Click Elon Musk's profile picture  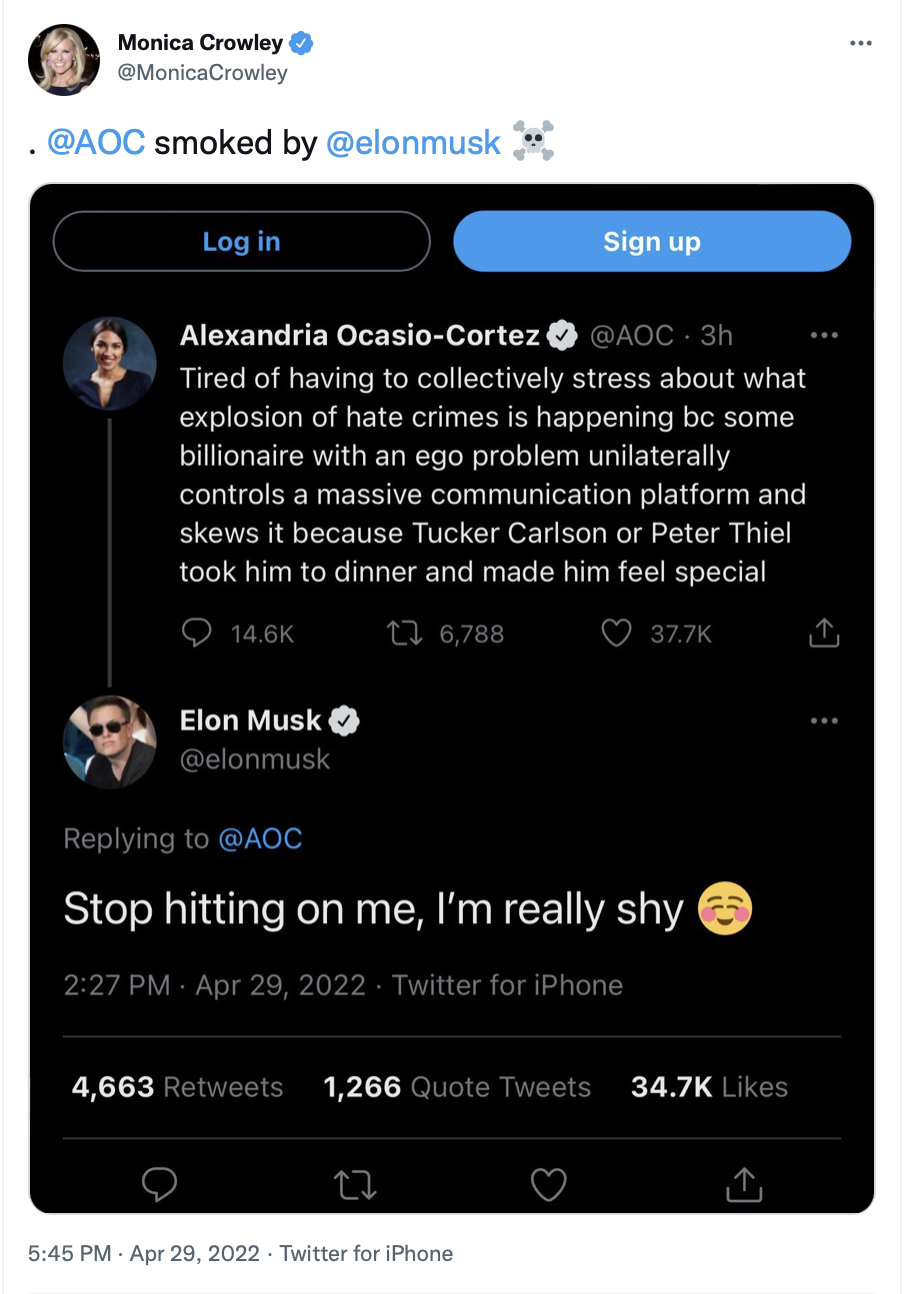110,742
